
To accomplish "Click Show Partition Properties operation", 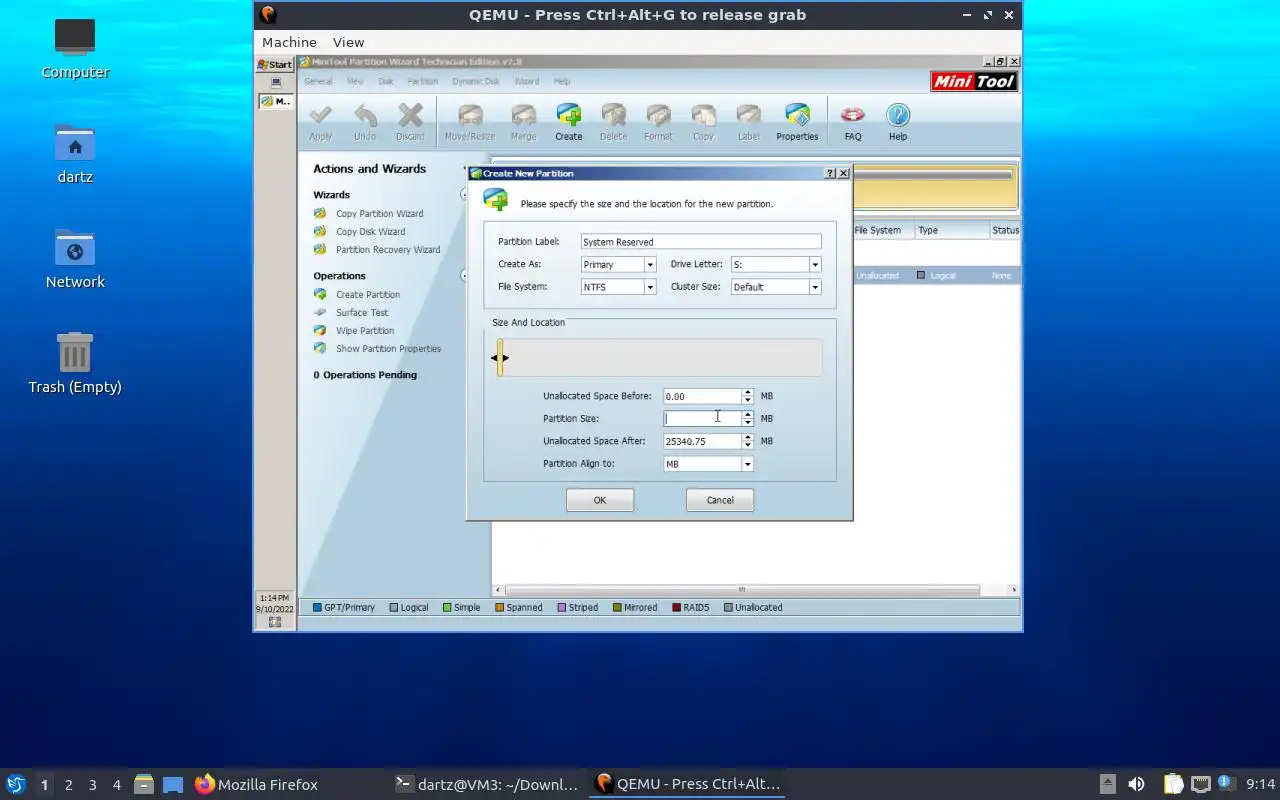I will [x=388, y=349].
